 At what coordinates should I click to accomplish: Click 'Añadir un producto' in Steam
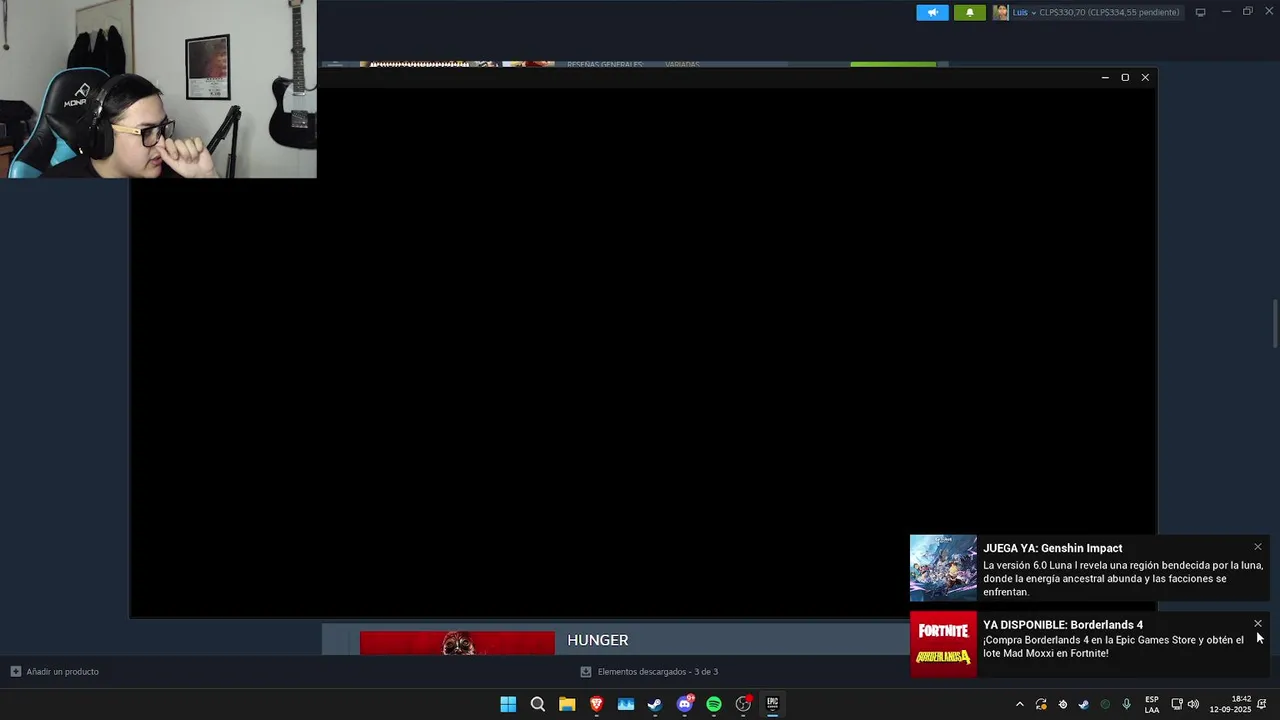(x=62, y=671)
